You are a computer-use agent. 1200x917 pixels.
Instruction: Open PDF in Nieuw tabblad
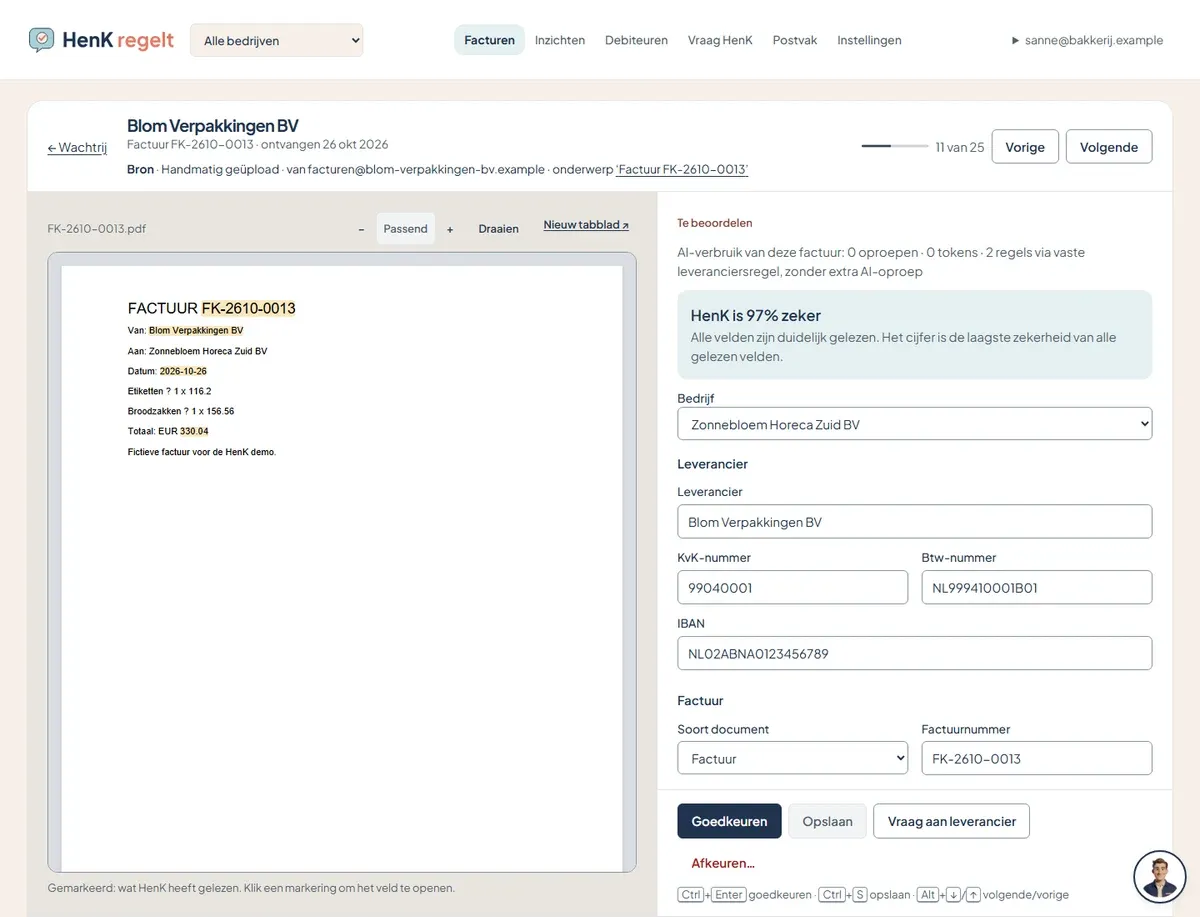[586, 225]
